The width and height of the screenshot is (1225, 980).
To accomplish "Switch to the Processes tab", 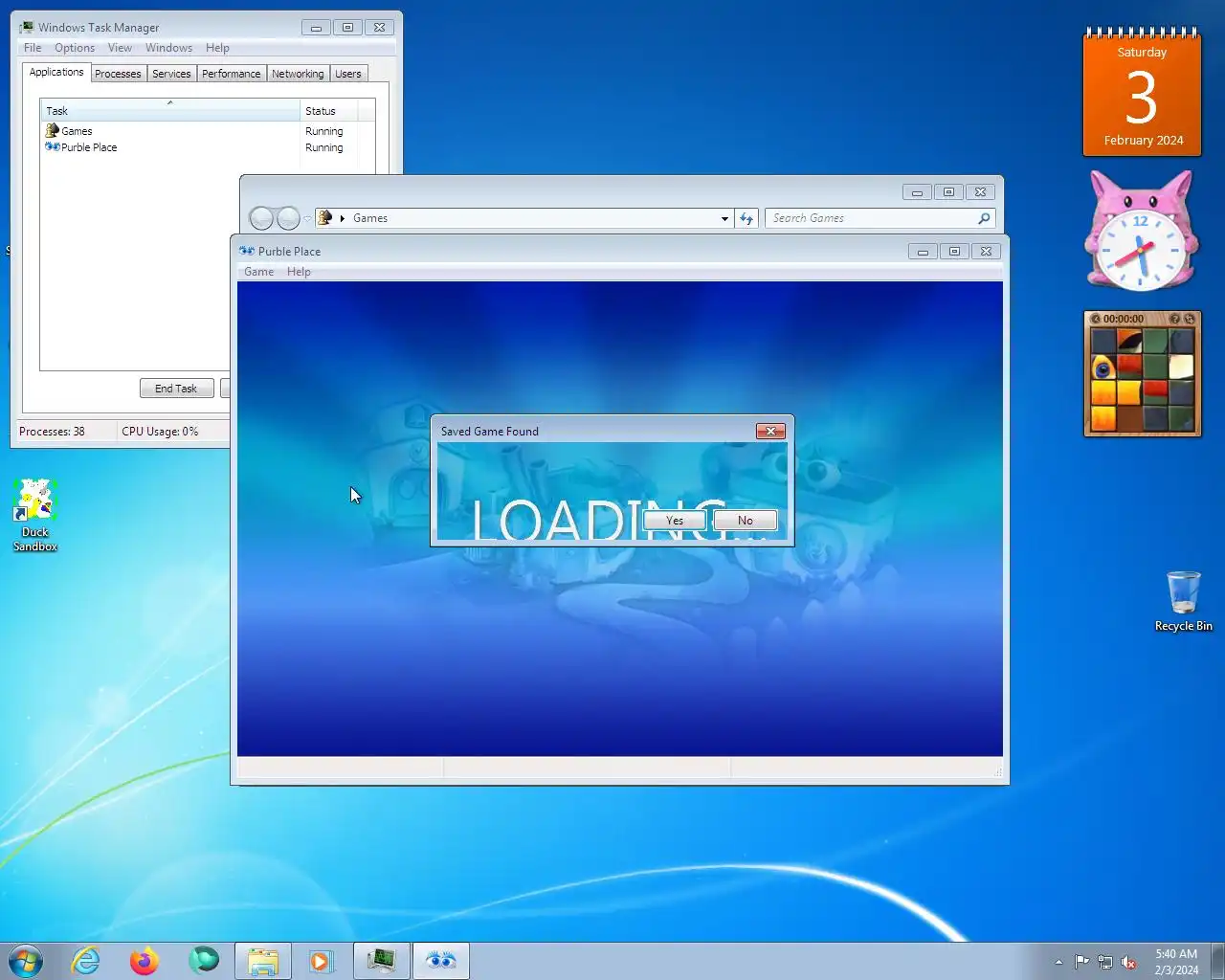I will pos(118,74).
